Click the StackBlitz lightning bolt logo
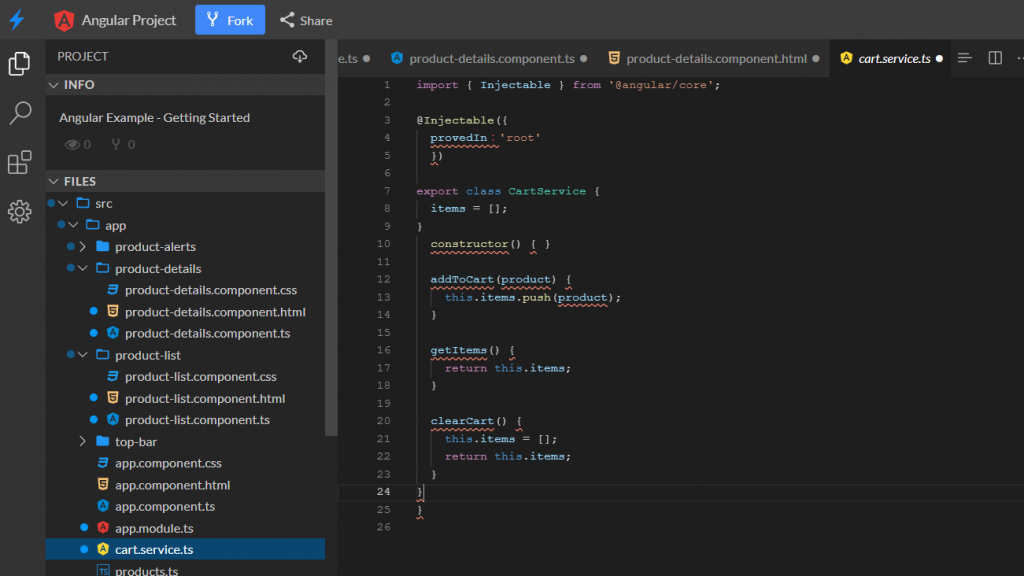This screenshot has height=576, width=1024. [16, 20]
